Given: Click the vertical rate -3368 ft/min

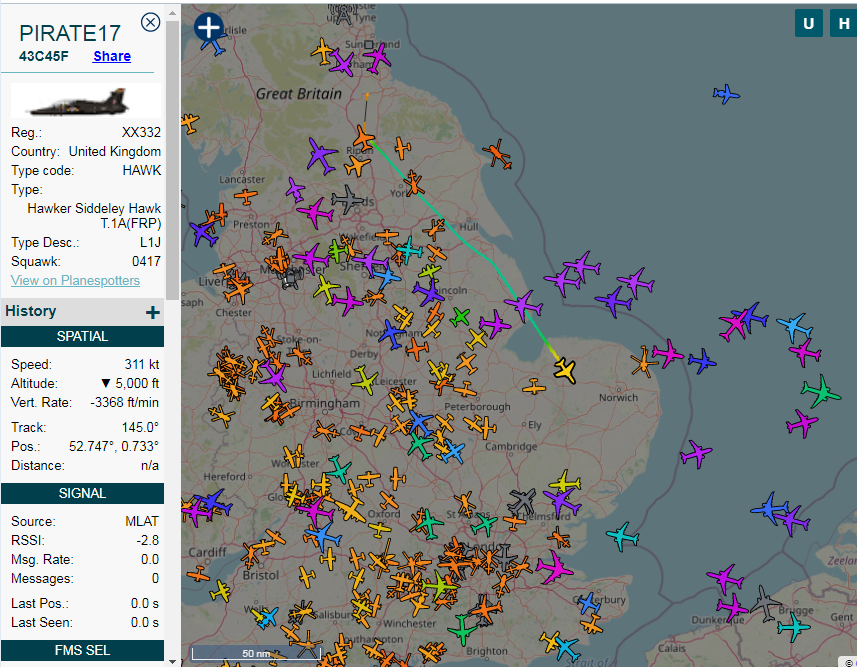Looking at the screenshot, I should pyautogui.click(x=125, y=402).
